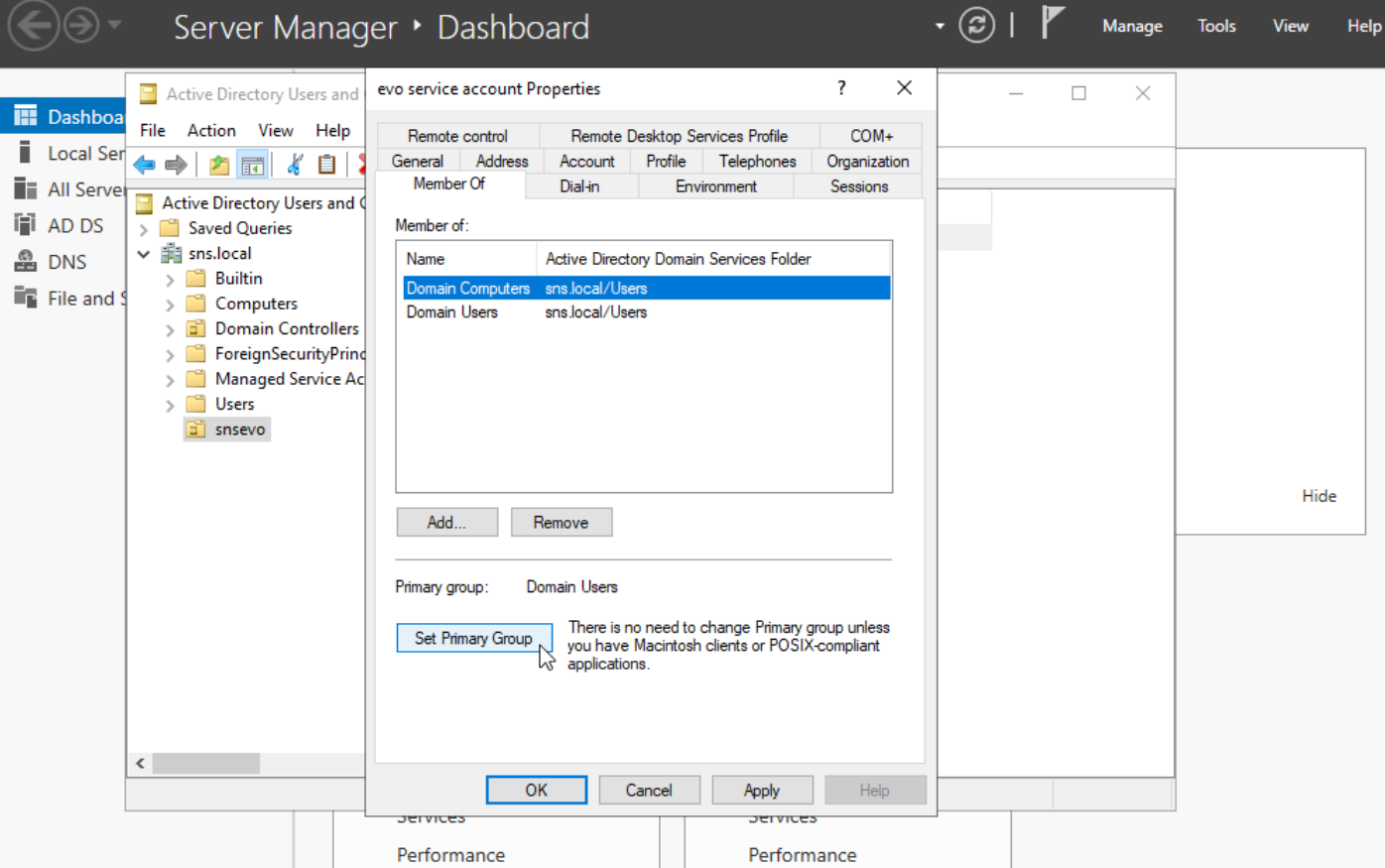Switch to the Telephones tab

(757, 161)
